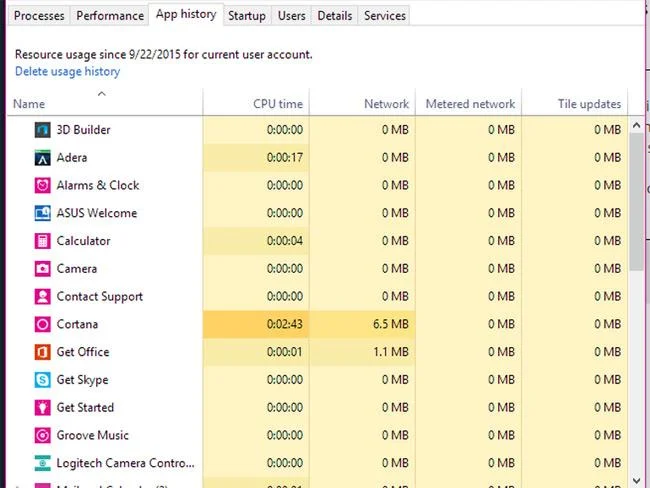Select the App history tab
This screenshot has height=488, width=650.
(x=186, y=15)
